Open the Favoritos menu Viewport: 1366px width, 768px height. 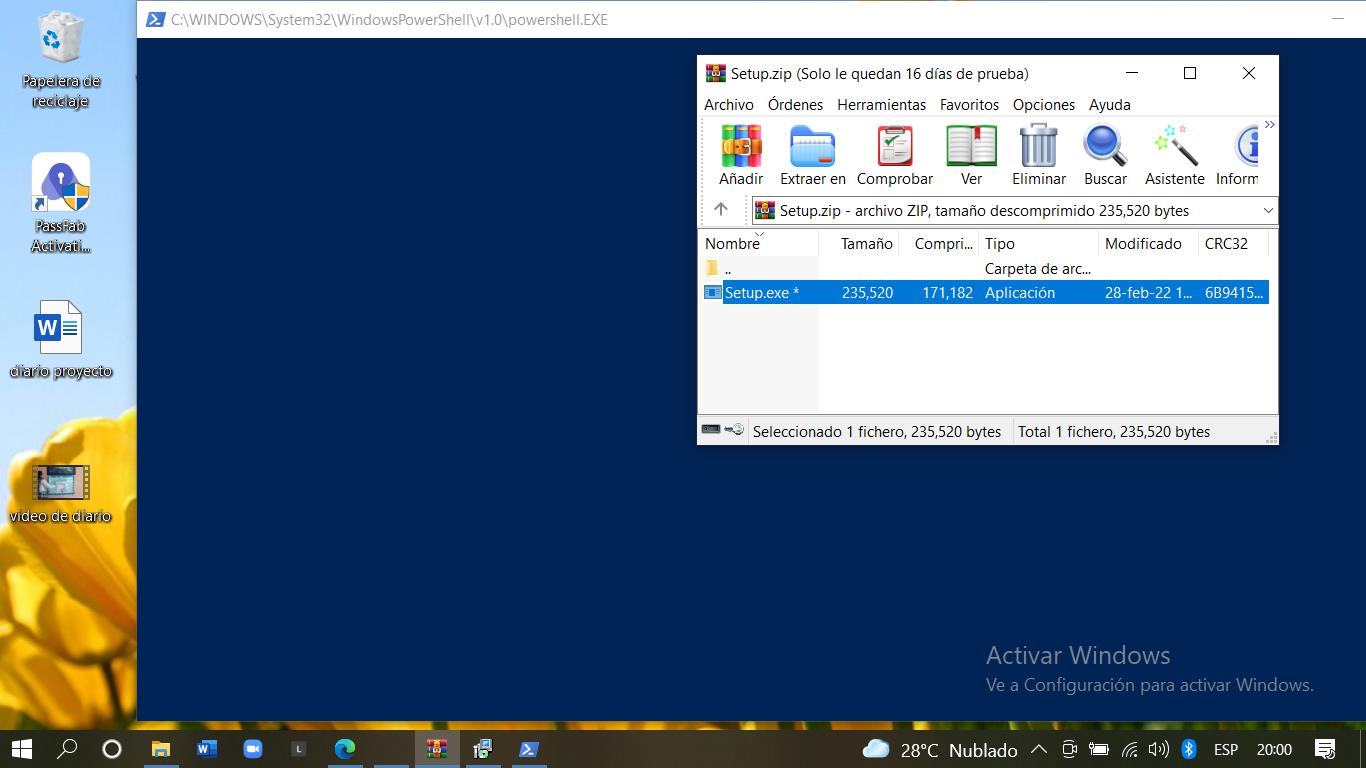969,105
